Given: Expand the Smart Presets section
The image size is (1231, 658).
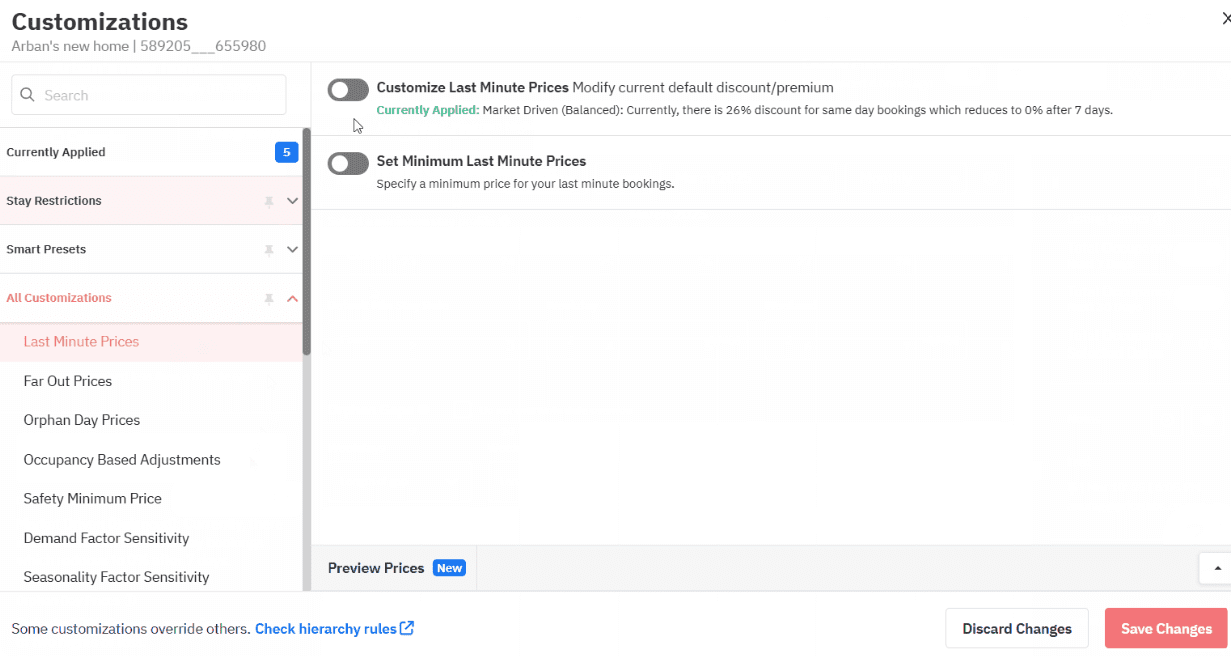Looking at the screenshot, I should click(x=292, y=249).
